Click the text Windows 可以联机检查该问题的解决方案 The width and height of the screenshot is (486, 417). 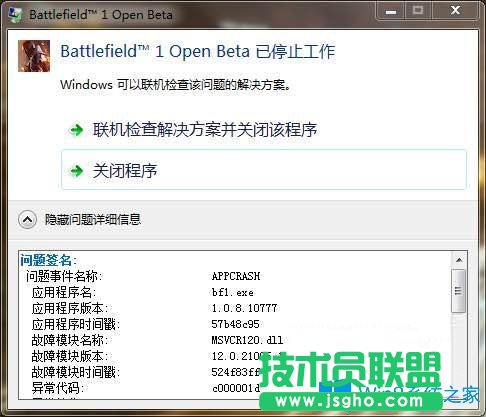(x=175, y=85)
